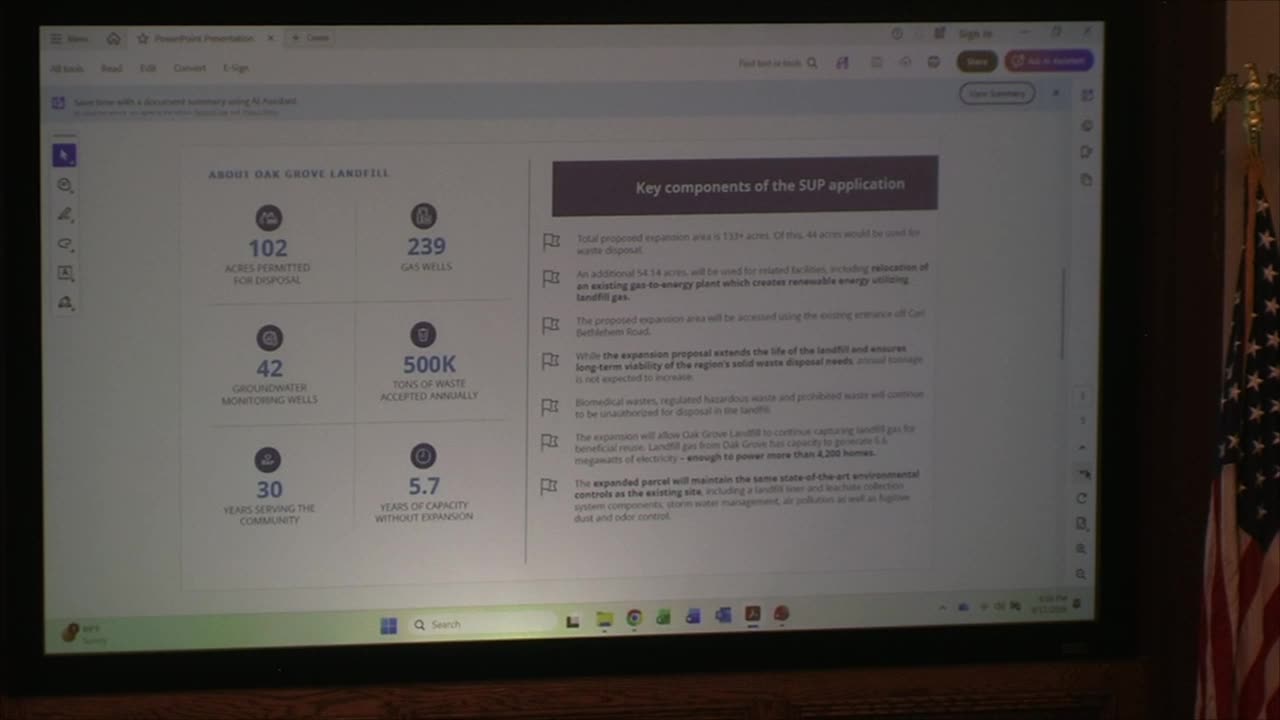Star the PowerPoint Presentation tab as favorite
The image size is (1280, 720).
click(x=143, y=38)
